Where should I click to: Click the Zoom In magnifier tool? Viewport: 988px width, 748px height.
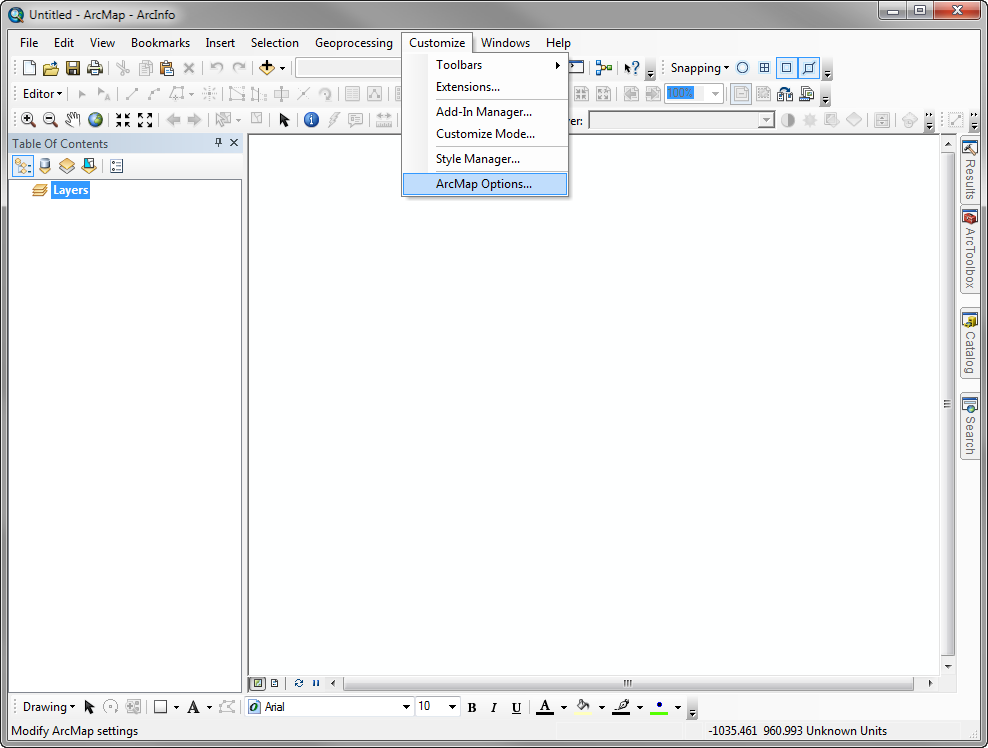click(28, 120)
